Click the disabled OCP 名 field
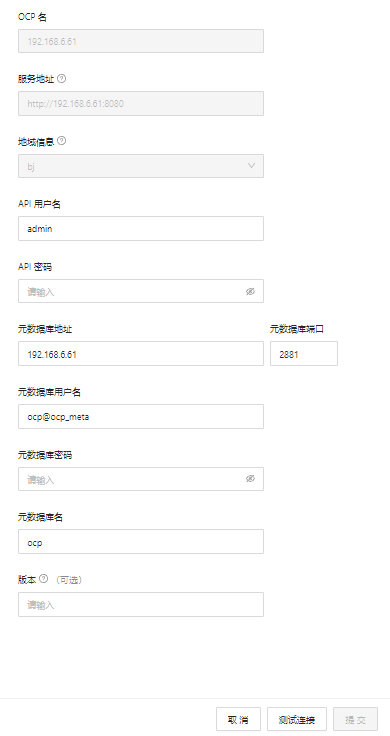Screen dimensions: 390x736 pos(141,41)
